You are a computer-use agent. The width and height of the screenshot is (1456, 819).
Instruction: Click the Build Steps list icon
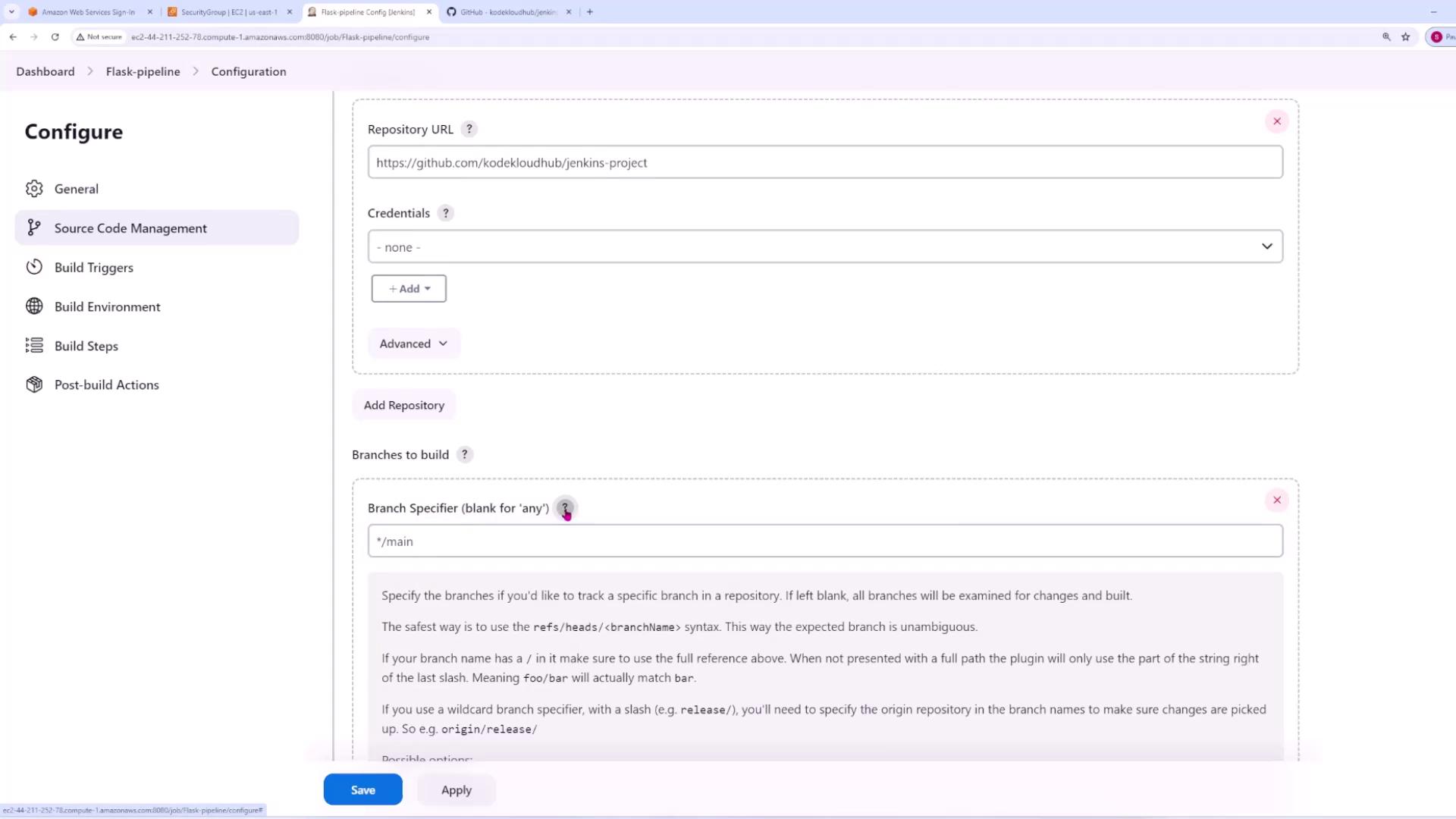click(34, 346)
